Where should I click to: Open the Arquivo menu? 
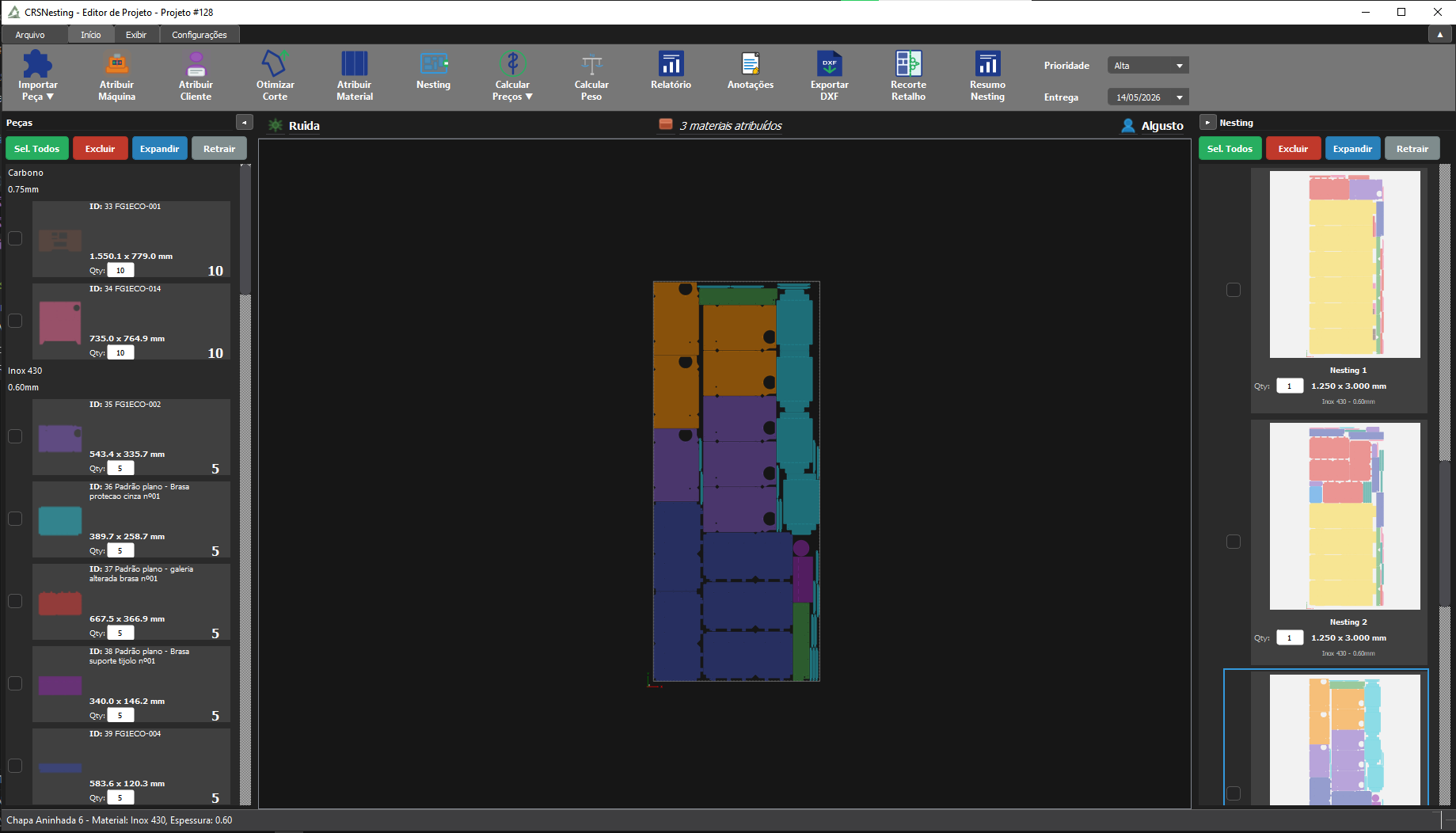click(x=30, y=35)
